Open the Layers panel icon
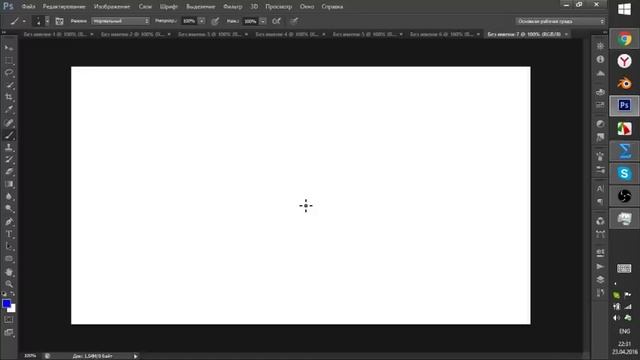Image resolution: width=640 pixels, height=360 pixels. [x=600, y=280]
